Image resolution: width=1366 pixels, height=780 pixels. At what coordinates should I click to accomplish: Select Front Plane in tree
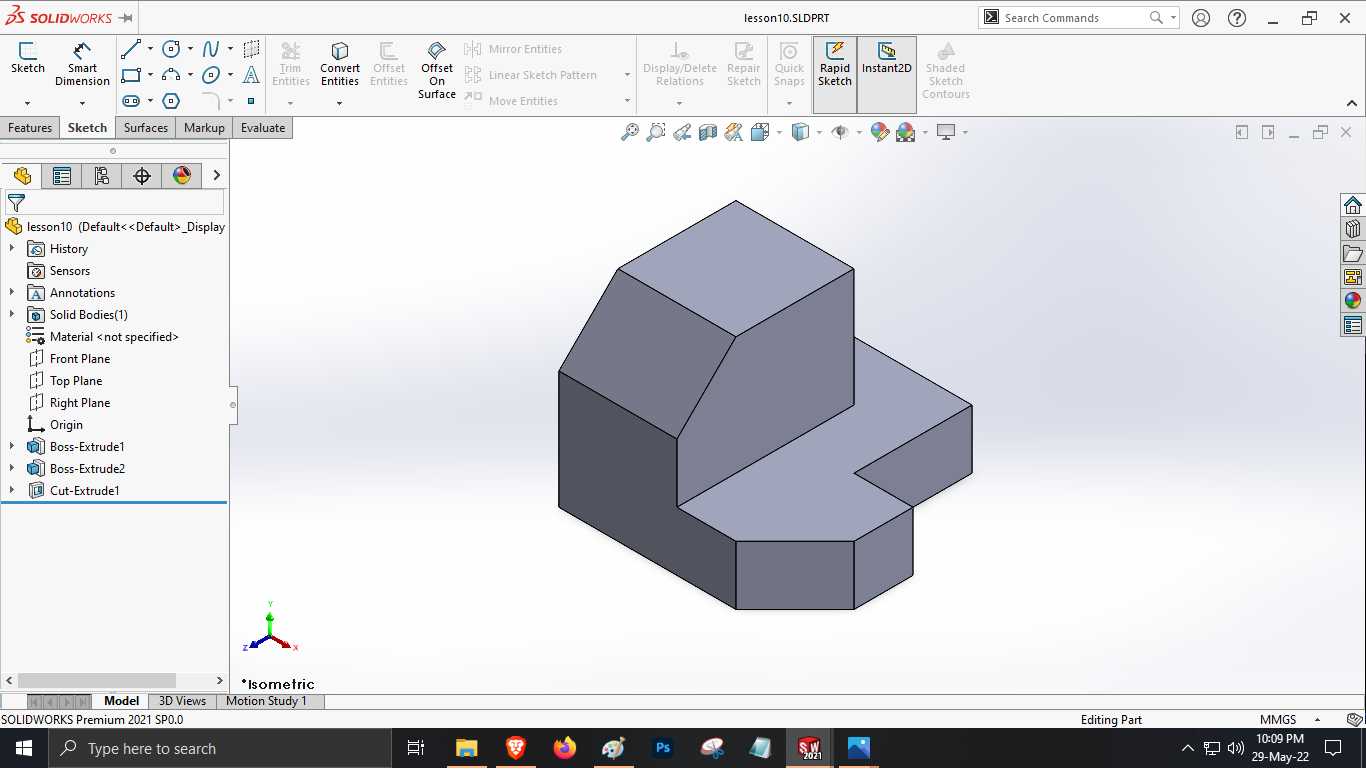(80, 358)
